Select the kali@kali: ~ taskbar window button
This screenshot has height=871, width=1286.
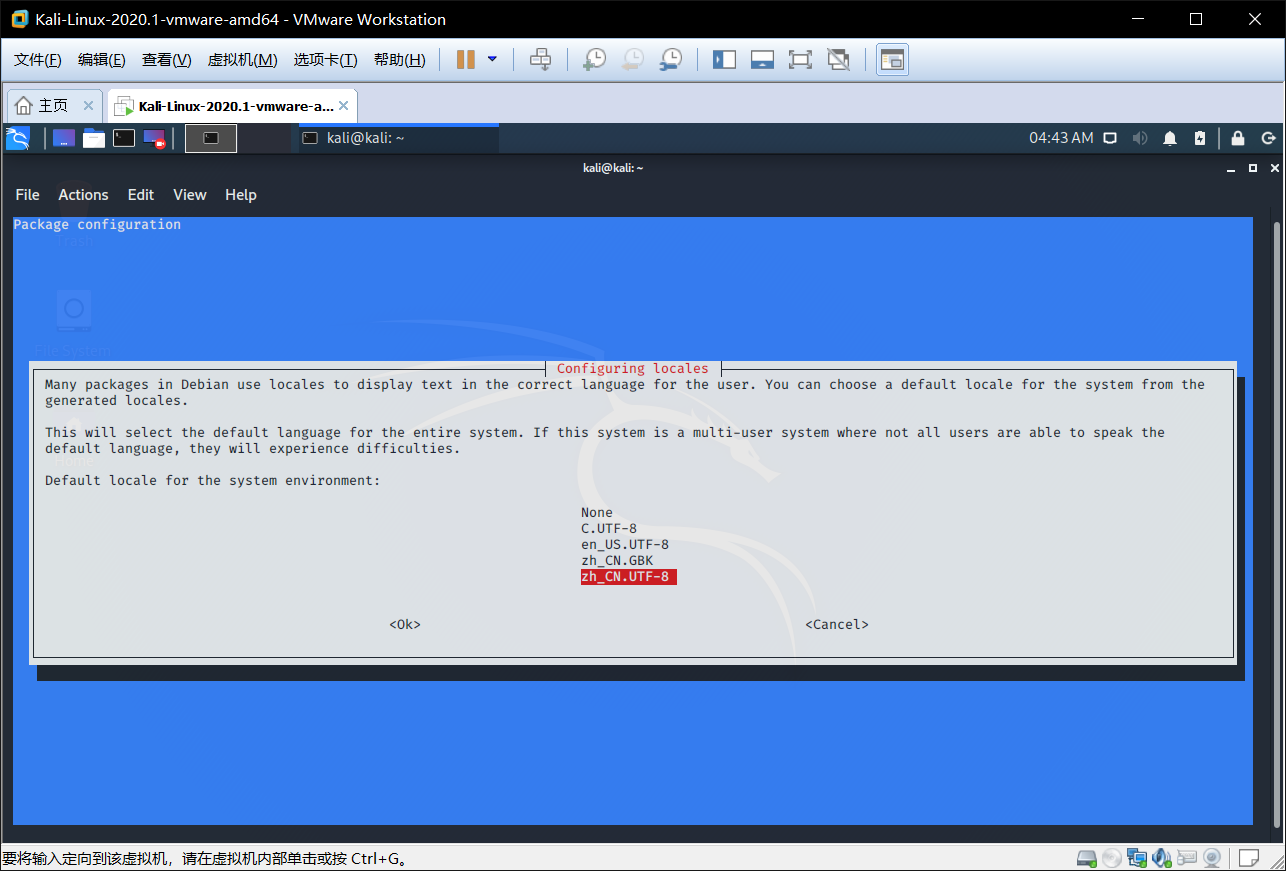tap(398, 138)
